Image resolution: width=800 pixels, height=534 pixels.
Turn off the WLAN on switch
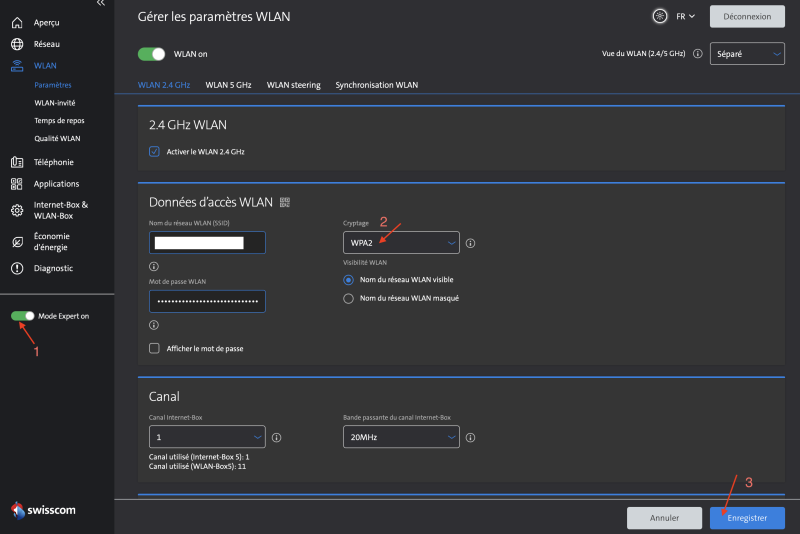[152, 54]
